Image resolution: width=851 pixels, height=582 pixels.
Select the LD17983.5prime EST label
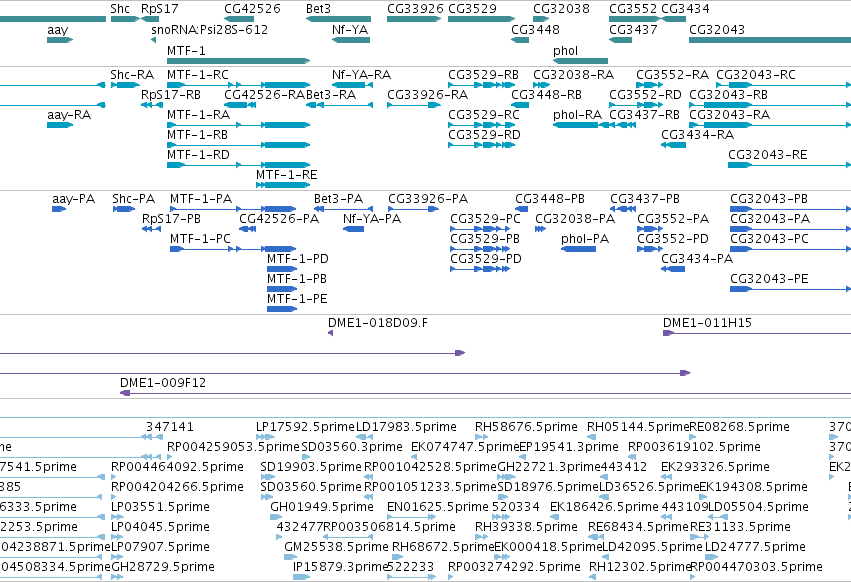click(x=406, y=427)
